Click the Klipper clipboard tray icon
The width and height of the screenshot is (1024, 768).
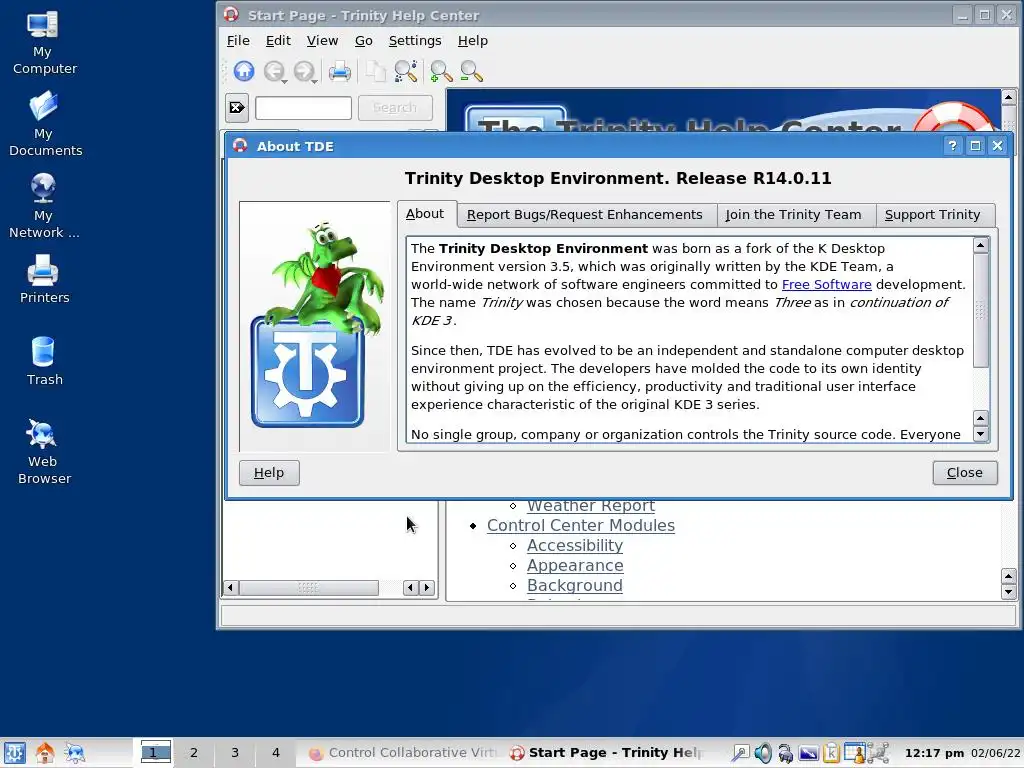831,753
